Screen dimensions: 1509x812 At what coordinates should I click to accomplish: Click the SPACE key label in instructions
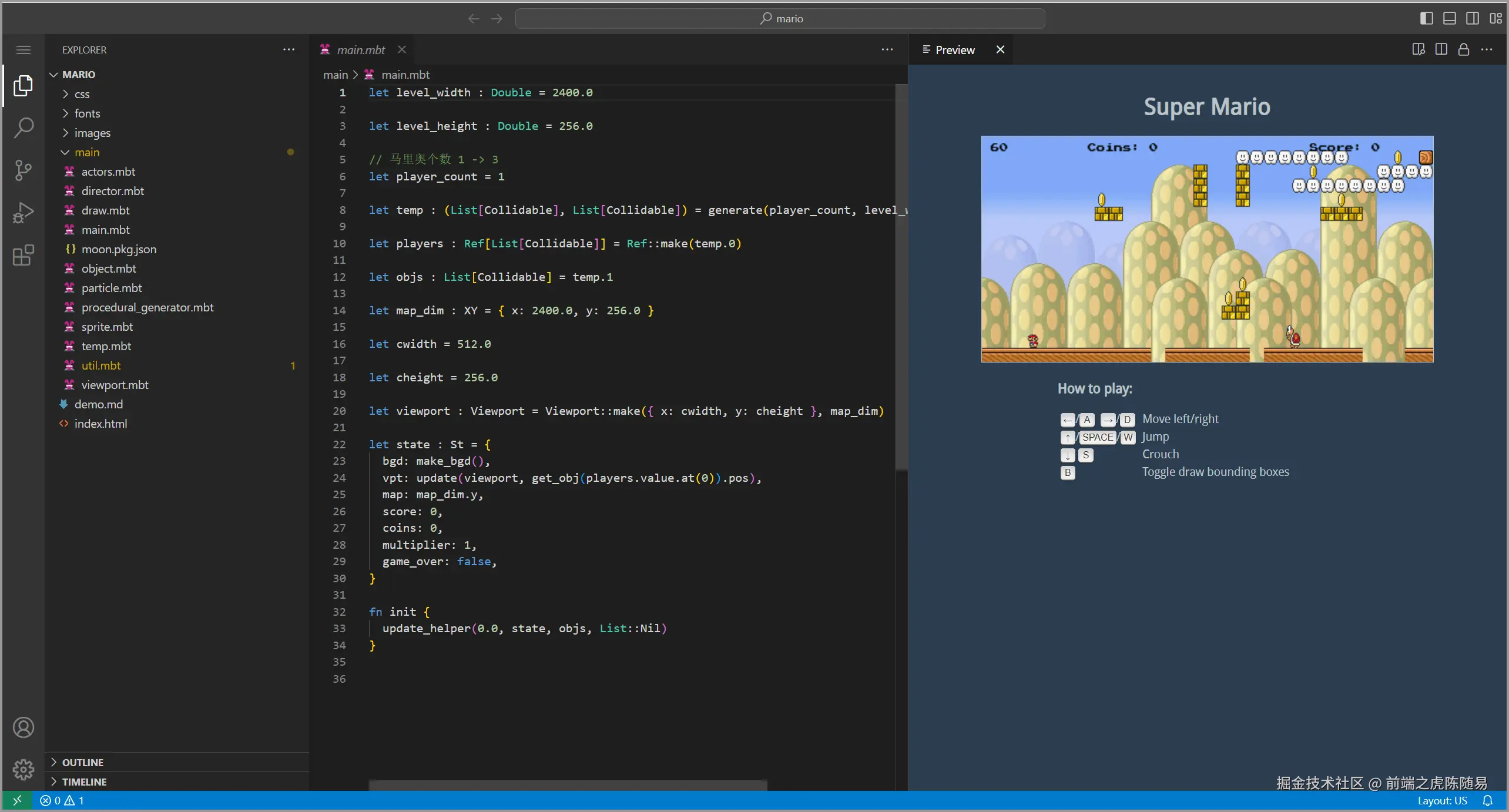point(1098,437)
